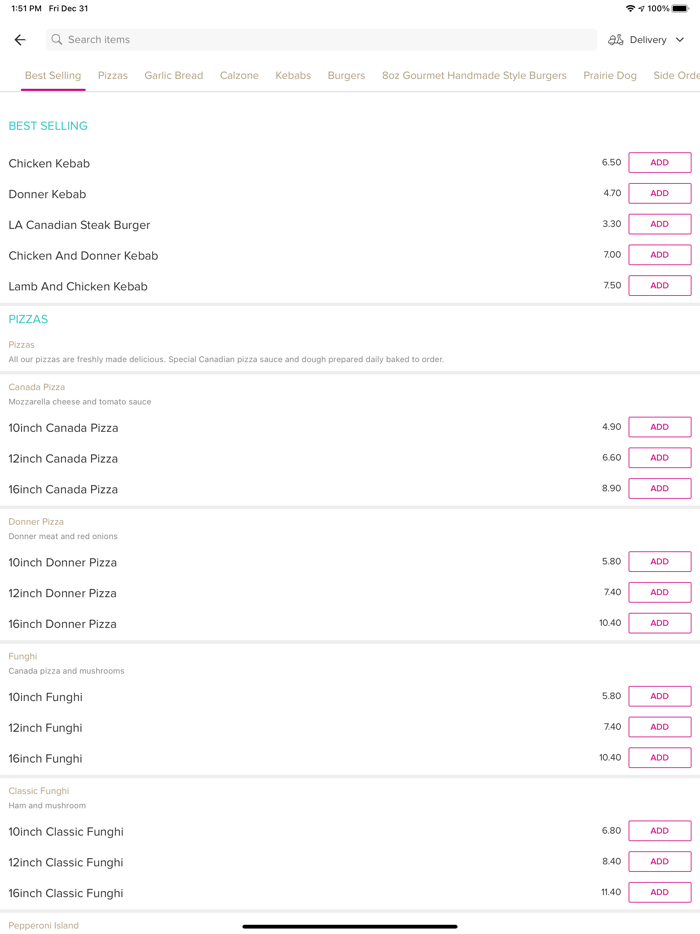Add 16inch Donner Pizza
This screenshot has width=700, height=934.
[x=659, y=623]
